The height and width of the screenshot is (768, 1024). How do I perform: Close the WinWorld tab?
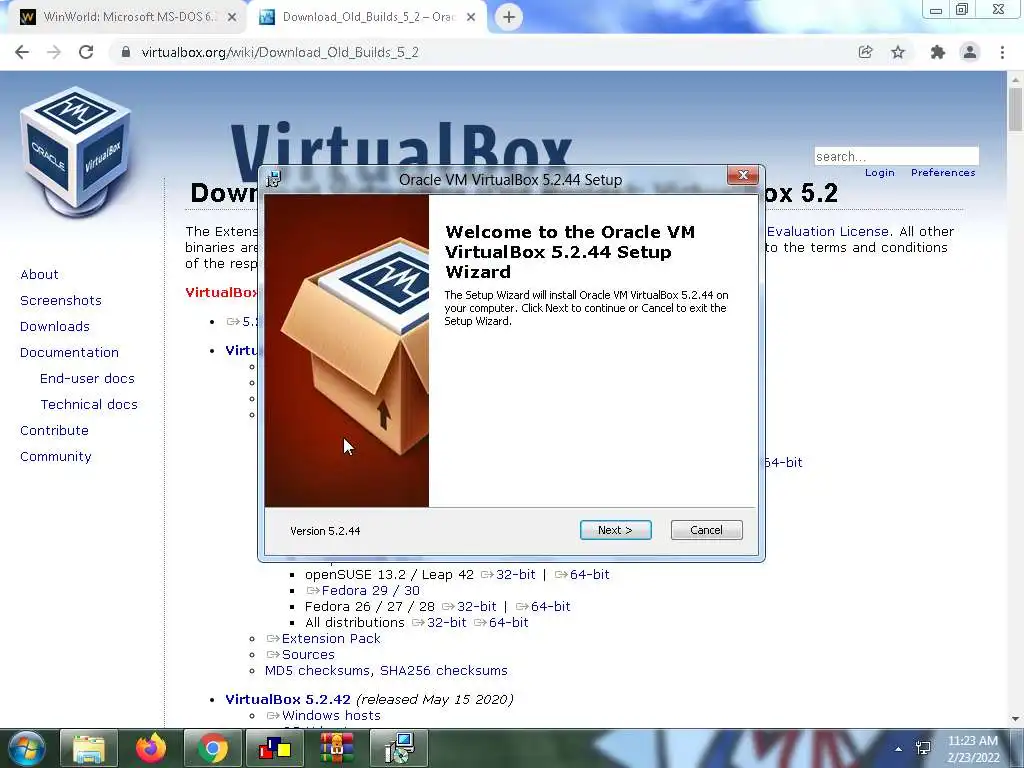[x=232, y=17]
